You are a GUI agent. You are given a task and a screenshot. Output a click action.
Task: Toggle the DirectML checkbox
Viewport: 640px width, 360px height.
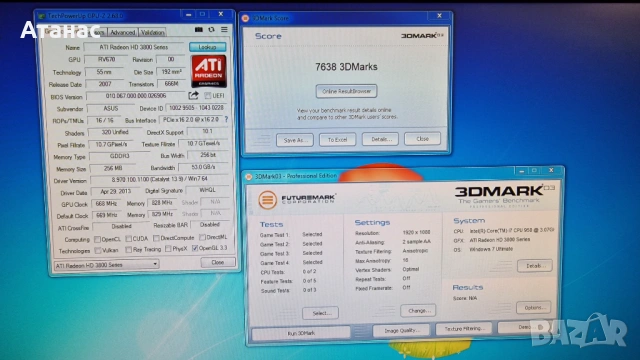coord(202,237)
